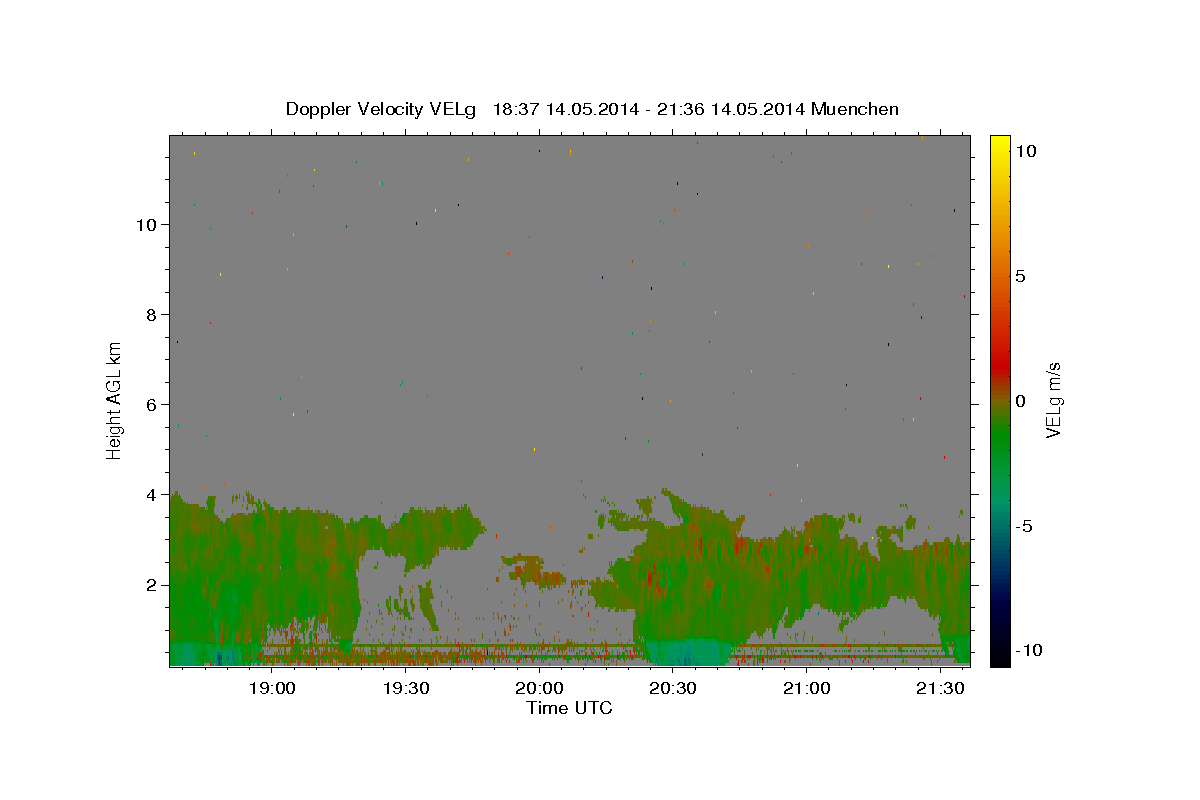Image resolution: width=1200 pixels, height=800 pixels.
Task: Click the height tick label 8
Action: (152, 314)
